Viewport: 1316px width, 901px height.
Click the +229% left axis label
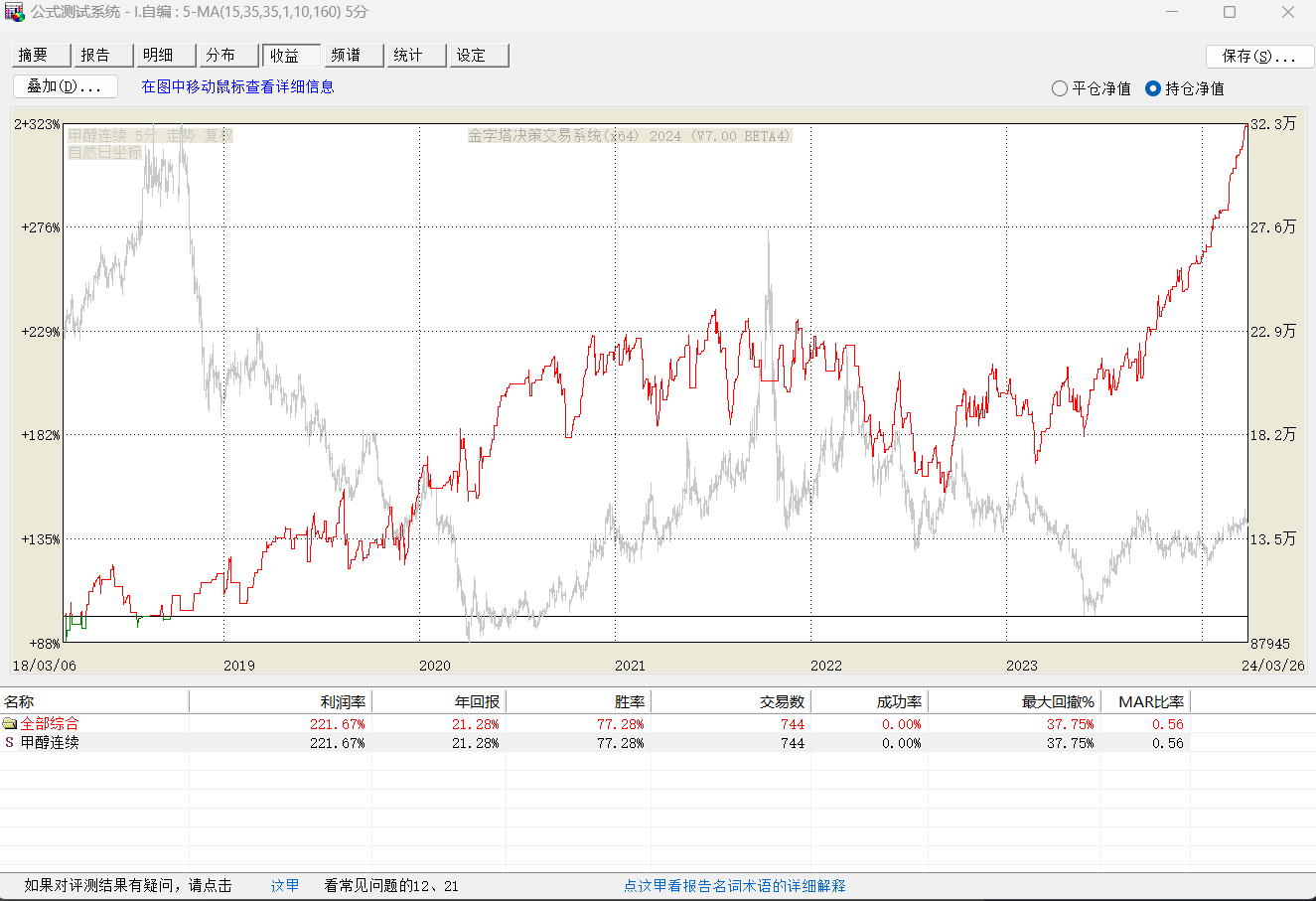point(41,332)
